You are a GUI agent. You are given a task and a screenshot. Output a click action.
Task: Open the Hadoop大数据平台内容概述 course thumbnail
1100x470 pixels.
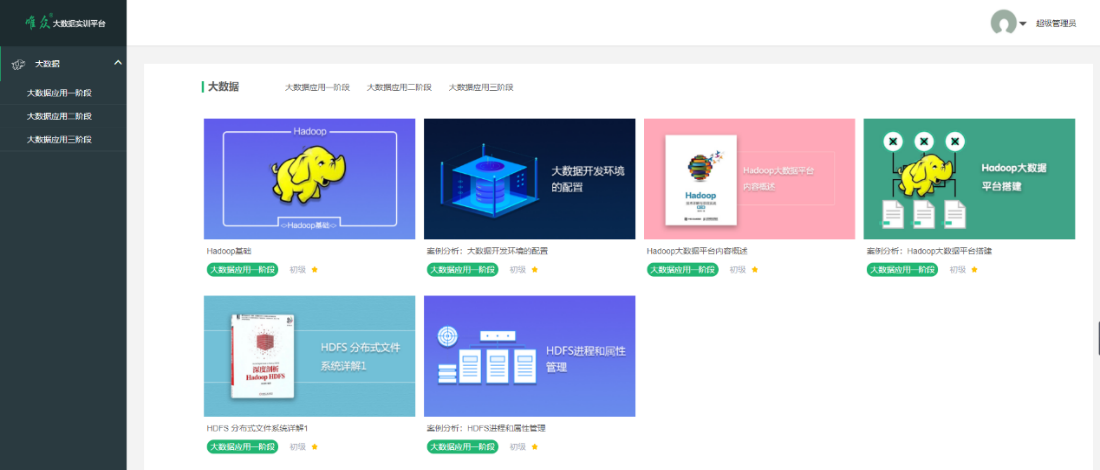pos(749,179)
